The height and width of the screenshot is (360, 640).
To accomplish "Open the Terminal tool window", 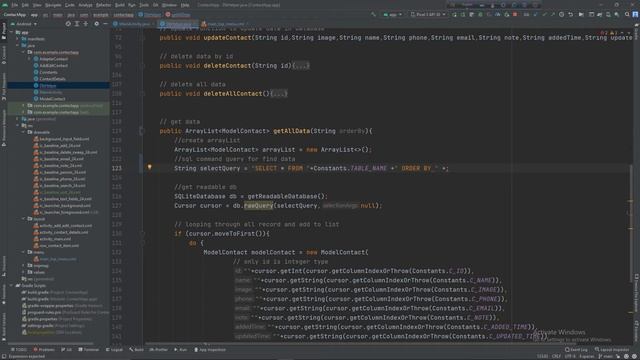I will click(89, 350).
